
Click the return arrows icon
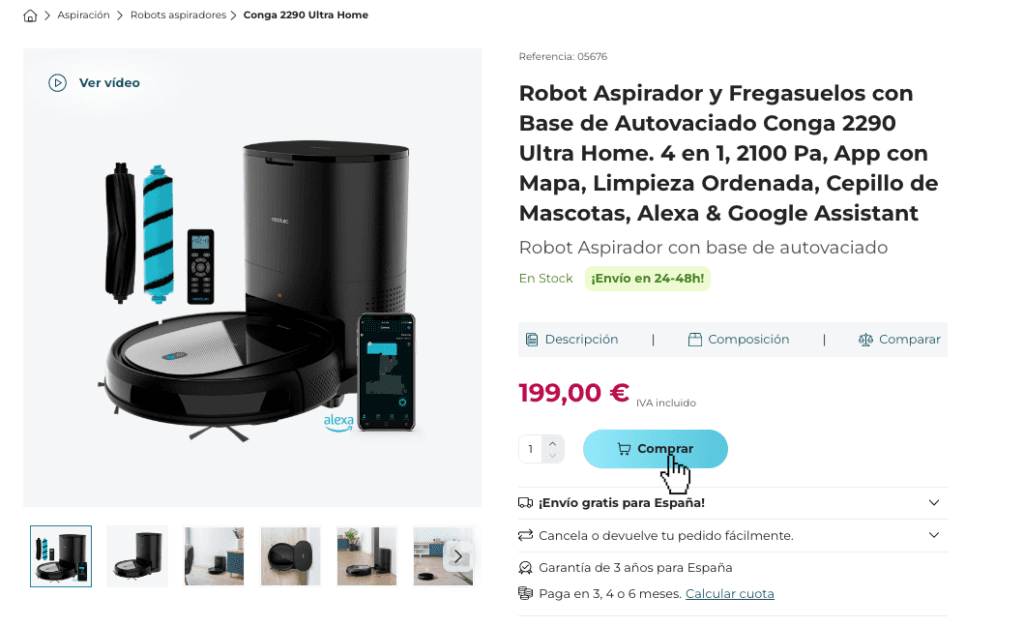pos(526,536)
